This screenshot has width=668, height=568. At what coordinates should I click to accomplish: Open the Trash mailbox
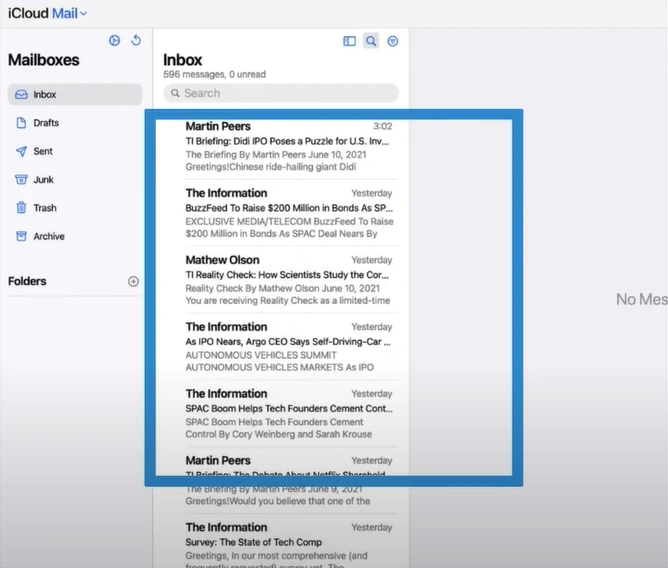pyautogui.click(x=75, y=208)
